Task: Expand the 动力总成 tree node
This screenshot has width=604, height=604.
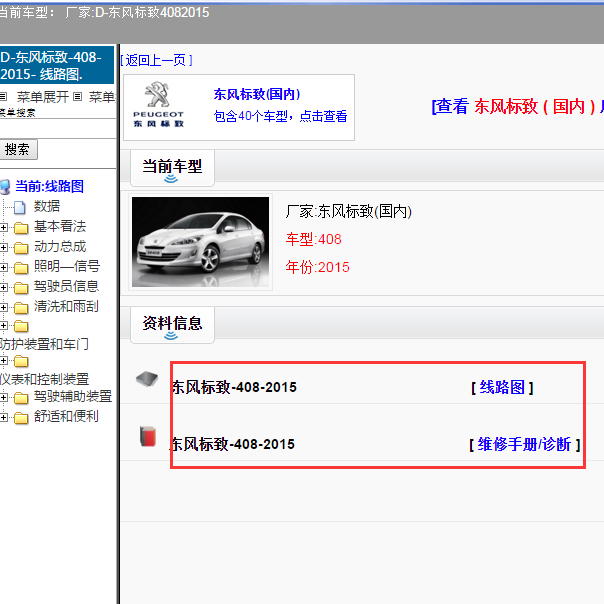Action: tap(3, 247)
